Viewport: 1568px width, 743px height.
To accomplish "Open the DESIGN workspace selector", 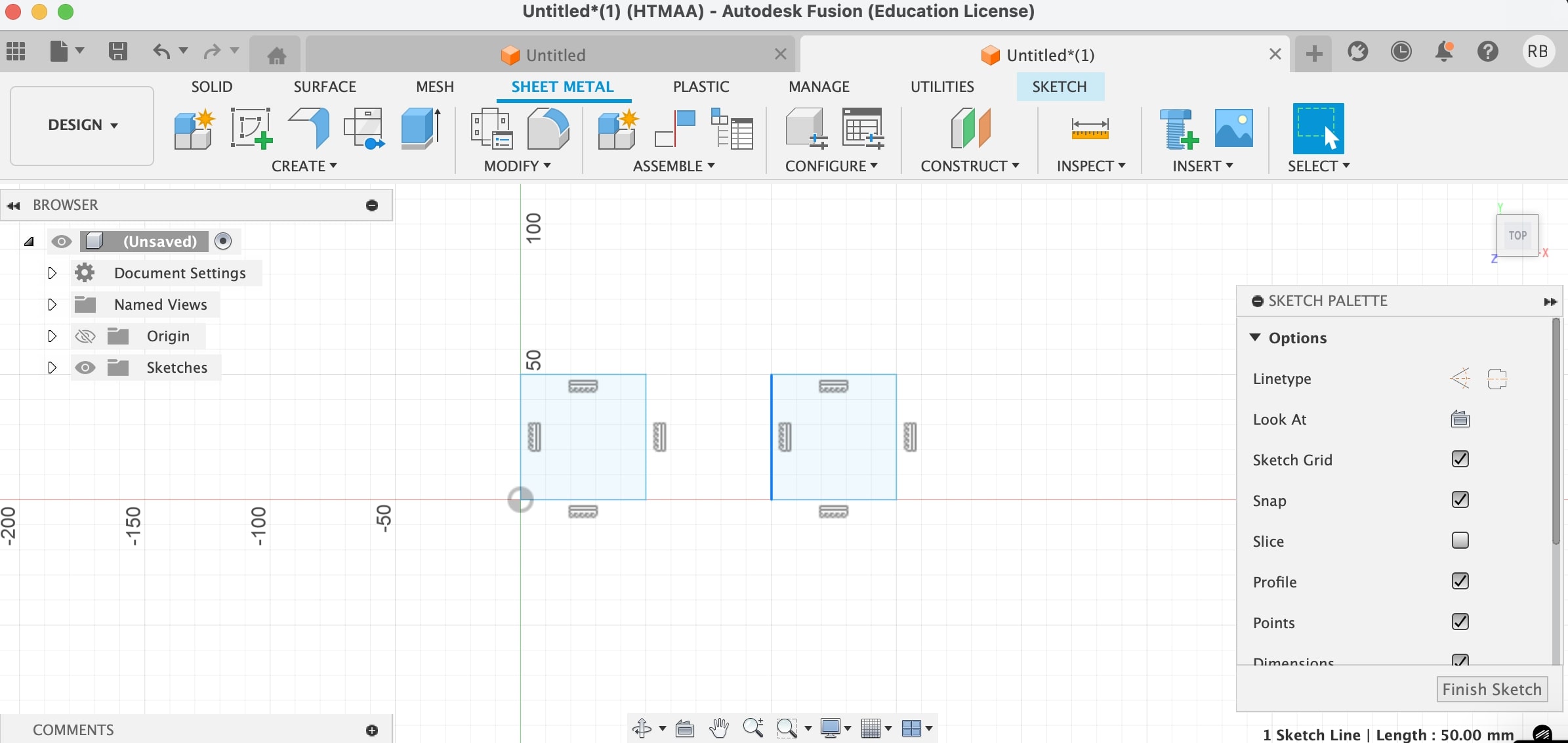I will pyautogui.click(x=81, y=125).
